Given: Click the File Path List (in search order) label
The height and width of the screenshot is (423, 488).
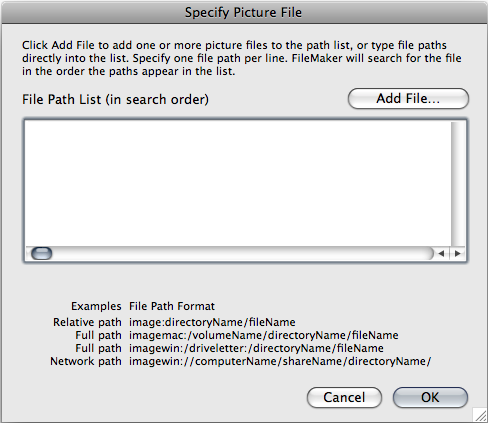Looking at the screenshot, I should click(x=115, y=99).
